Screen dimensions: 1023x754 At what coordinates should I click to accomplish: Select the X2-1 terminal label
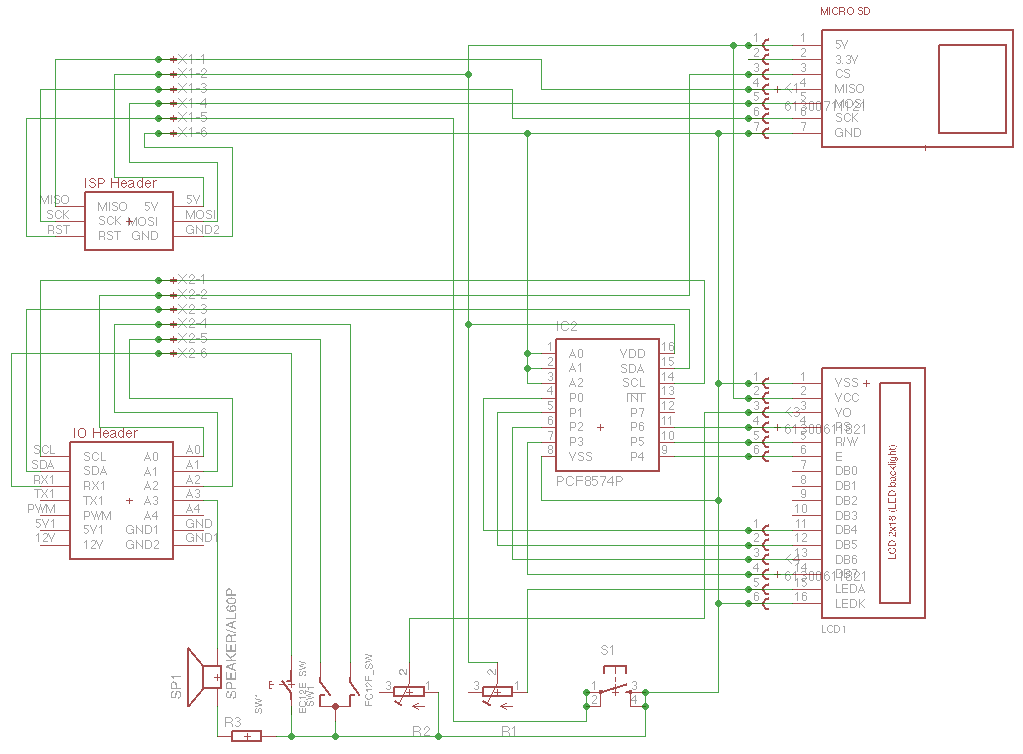(x=192, y=280)
